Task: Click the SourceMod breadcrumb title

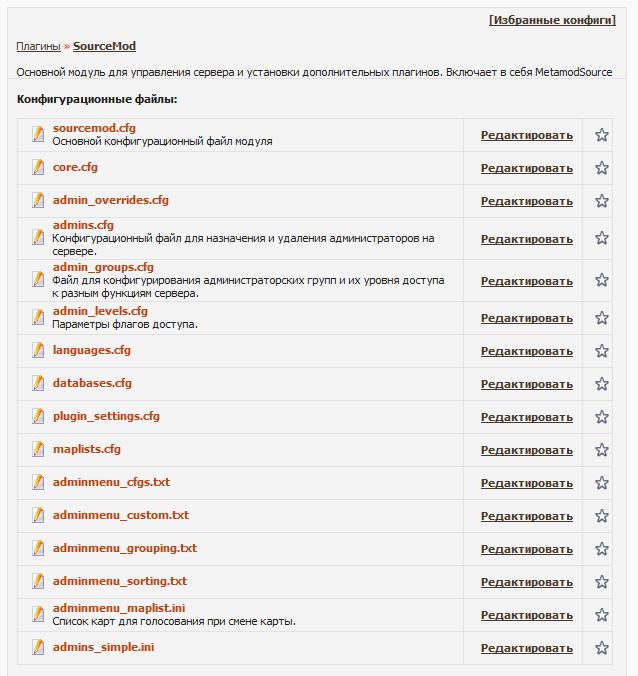Action: (x=104, y=46)
